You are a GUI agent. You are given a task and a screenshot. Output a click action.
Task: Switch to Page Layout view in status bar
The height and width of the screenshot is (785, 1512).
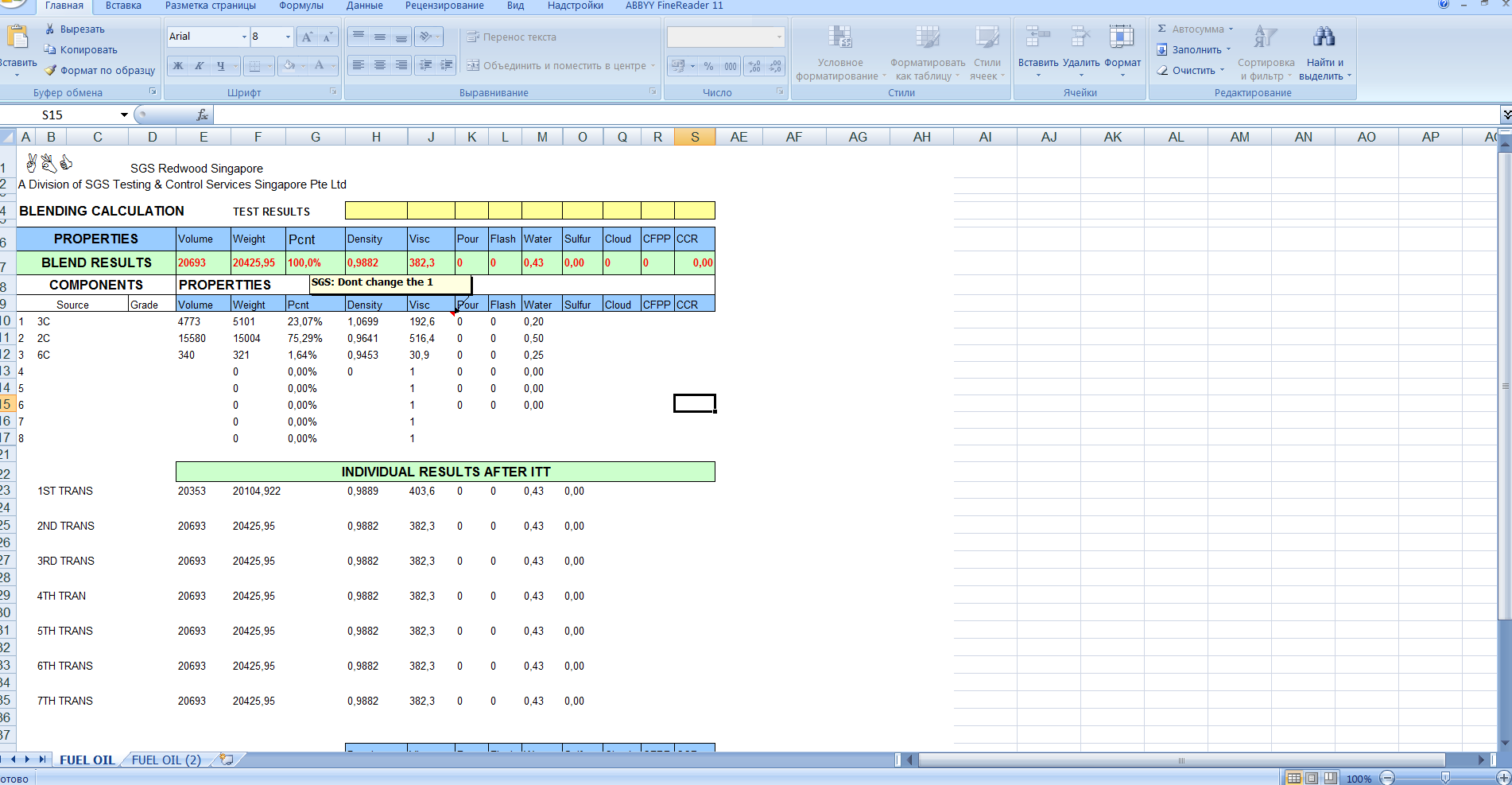(x=1312, y=778)
